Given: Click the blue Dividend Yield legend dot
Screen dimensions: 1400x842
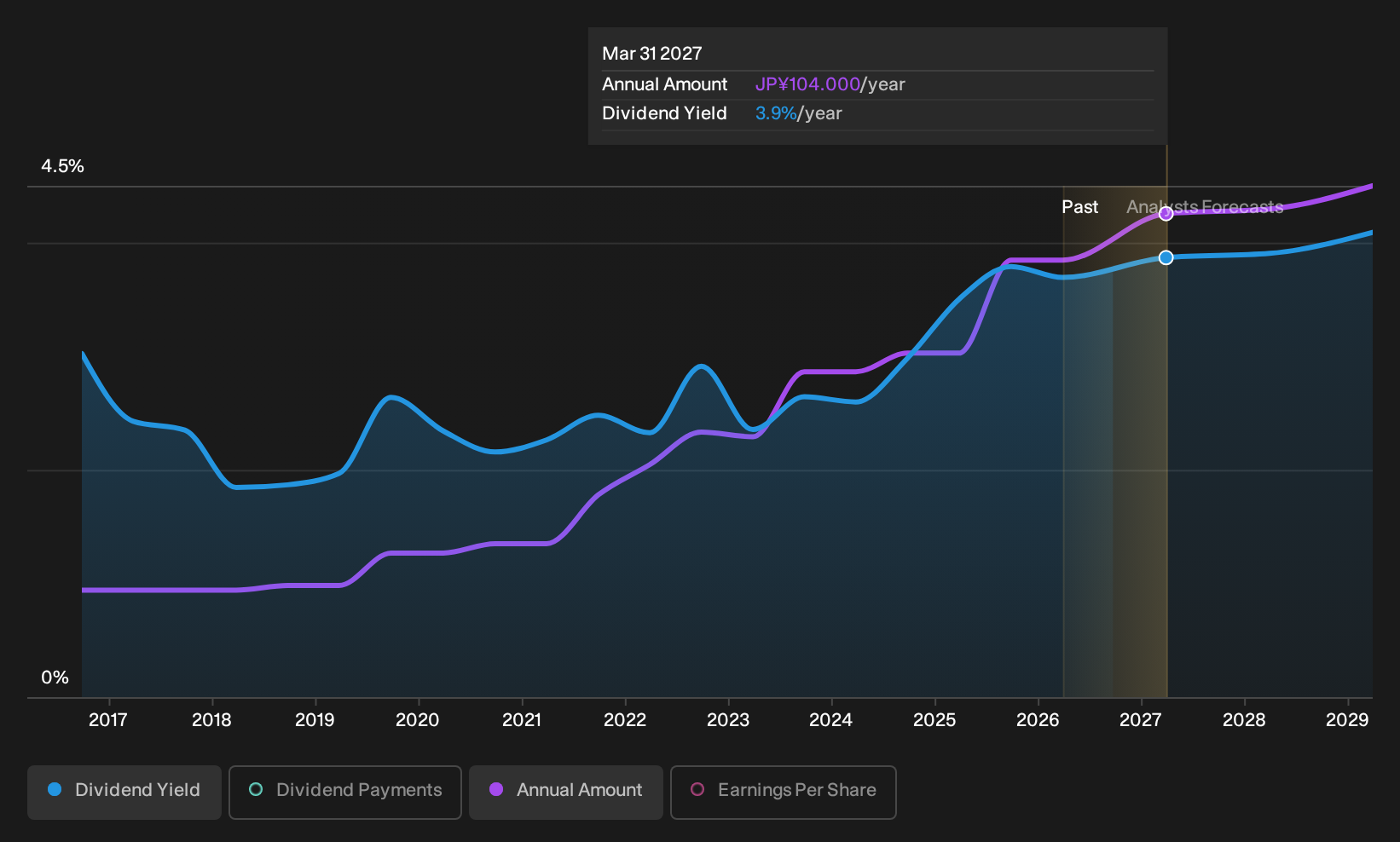Looking at the screenshot, I should [x=55, y=790].
